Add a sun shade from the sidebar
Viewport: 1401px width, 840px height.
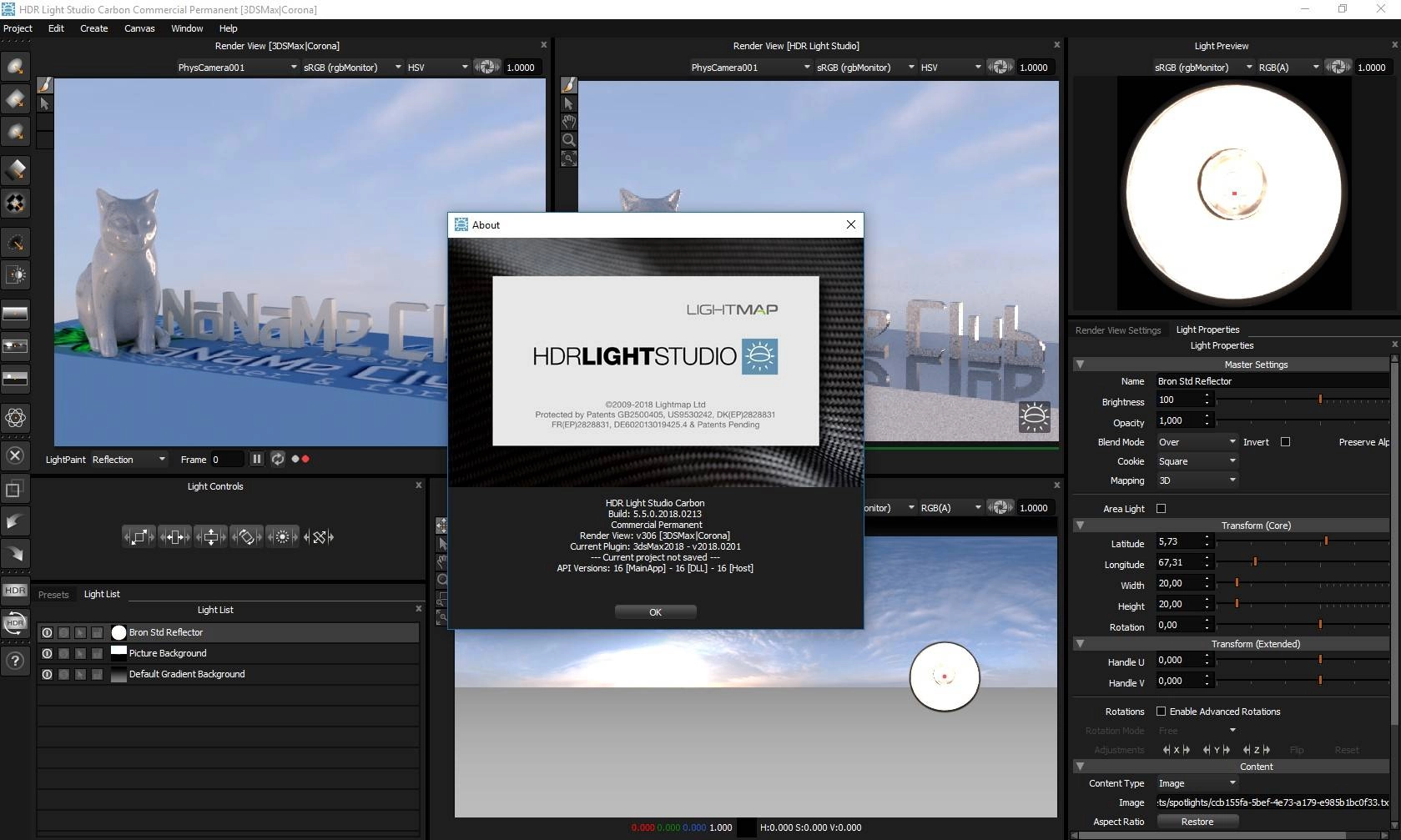click(15, 243)
